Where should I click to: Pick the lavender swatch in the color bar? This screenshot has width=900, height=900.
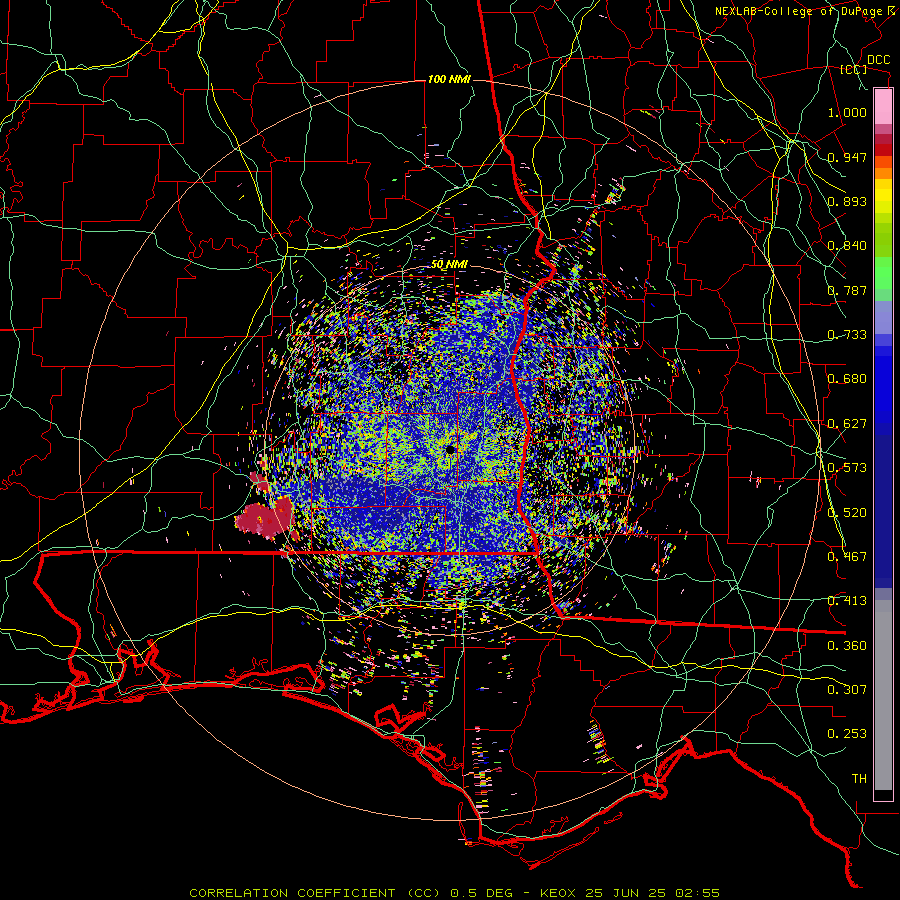[883, 317]
